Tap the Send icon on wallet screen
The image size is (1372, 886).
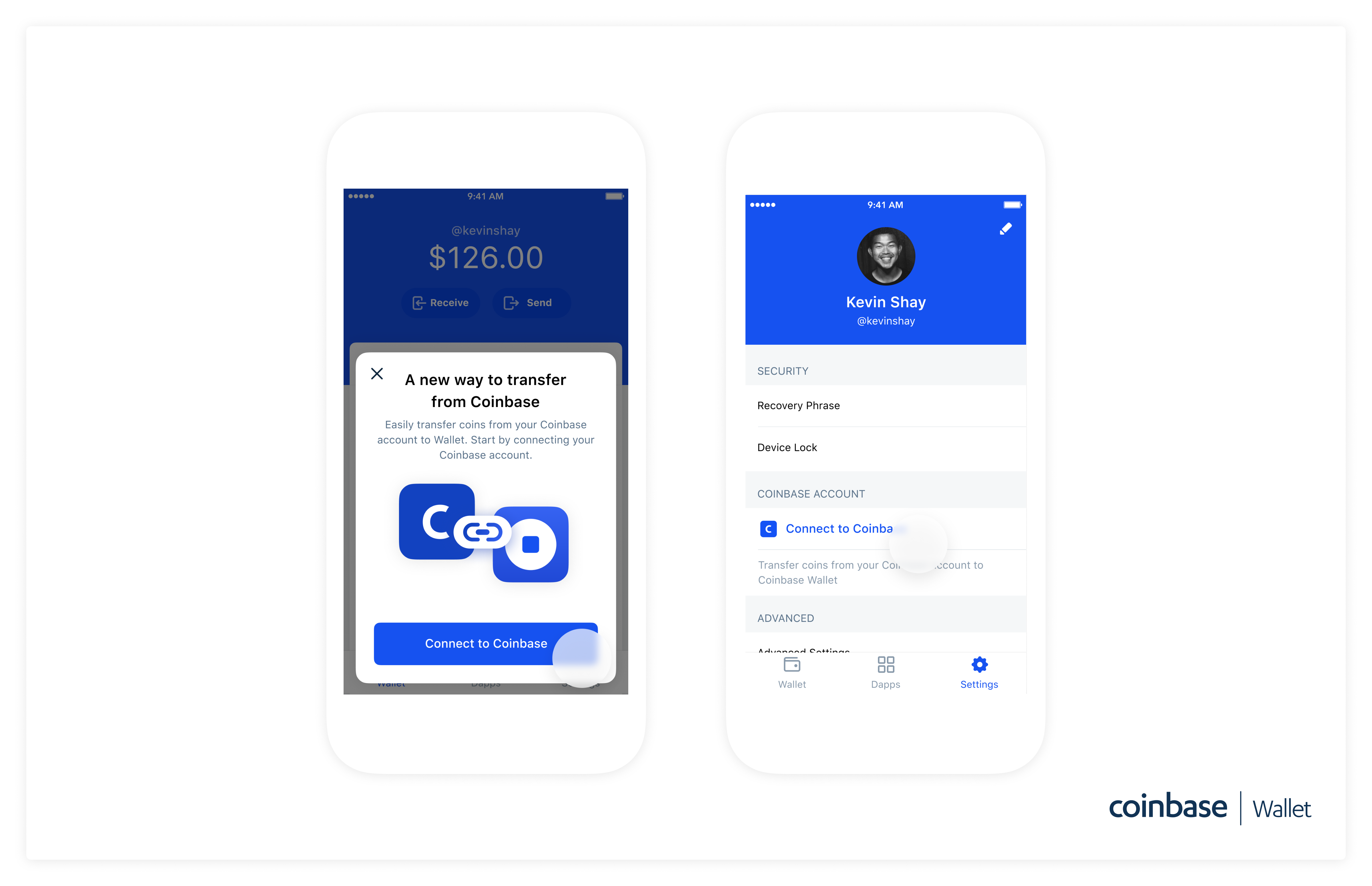[x=530, y=302]
